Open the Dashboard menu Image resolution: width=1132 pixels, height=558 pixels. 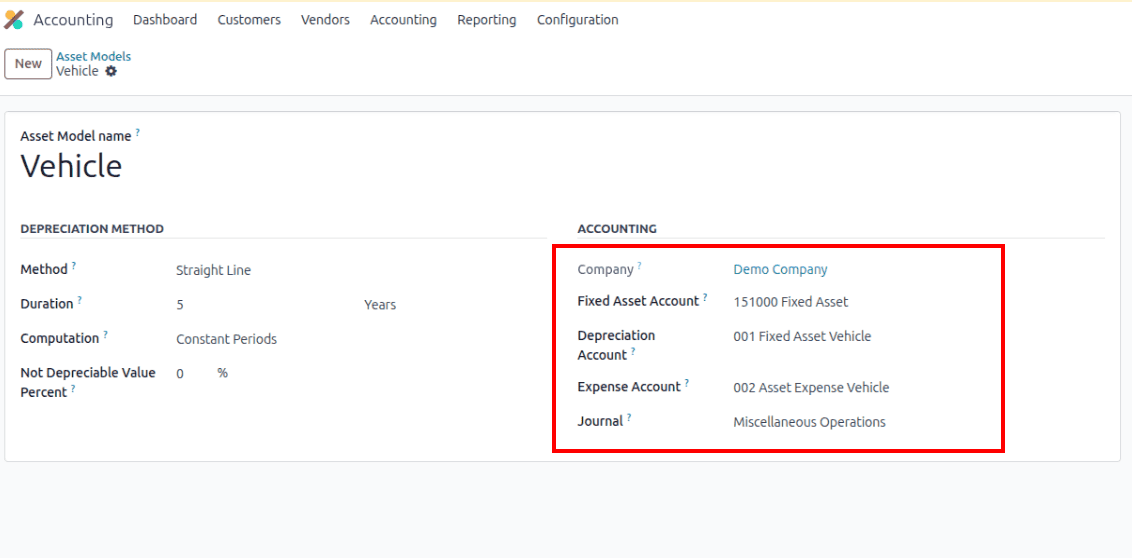[x=165, y=20]
